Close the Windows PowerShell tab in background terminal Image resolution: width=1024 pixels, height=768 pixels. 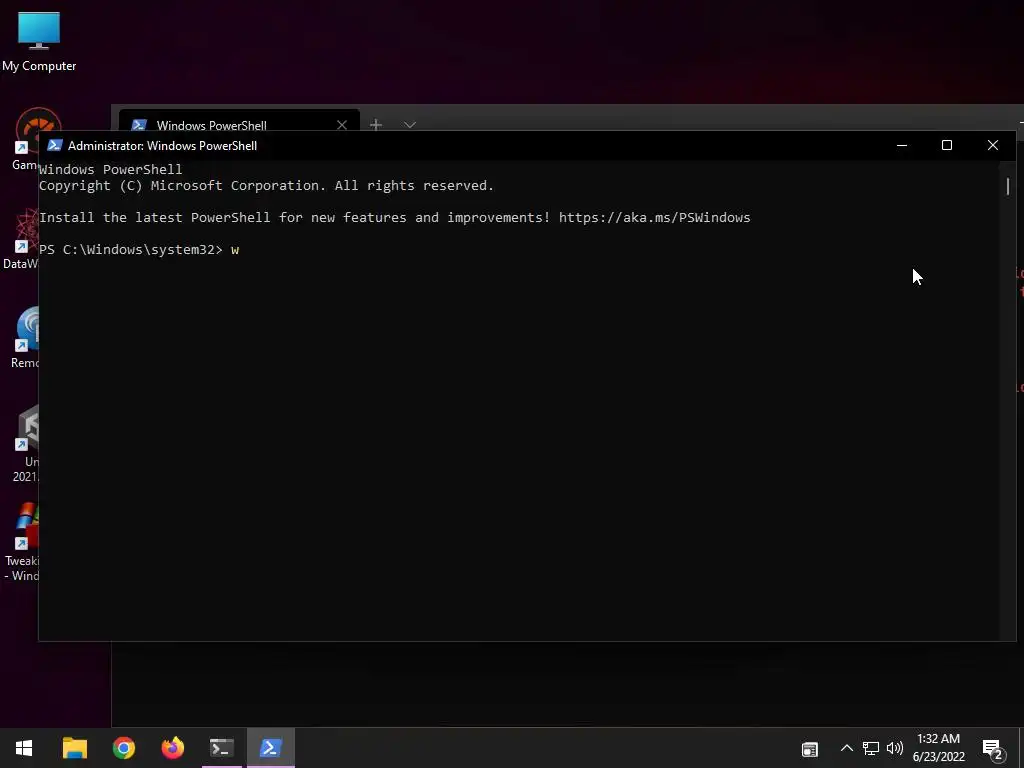tap(342, 125)
